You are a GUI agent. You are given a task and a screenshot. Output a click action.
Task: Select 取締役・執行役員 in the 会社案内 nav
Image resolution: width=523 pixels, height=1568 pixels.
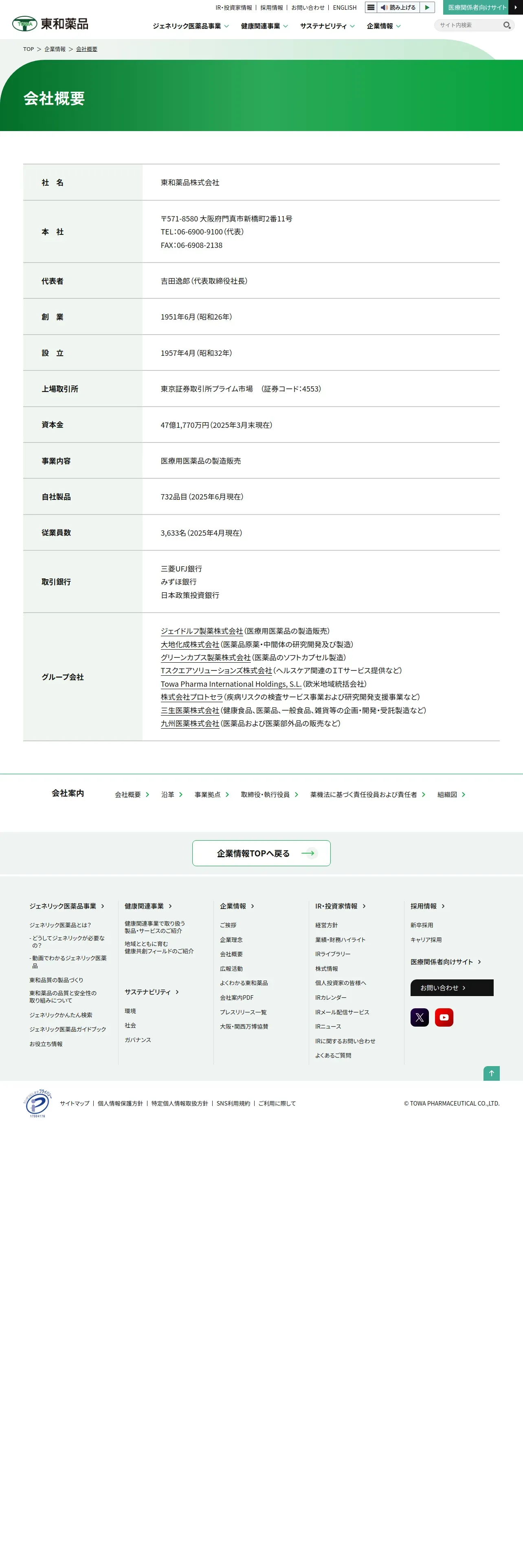270,795
